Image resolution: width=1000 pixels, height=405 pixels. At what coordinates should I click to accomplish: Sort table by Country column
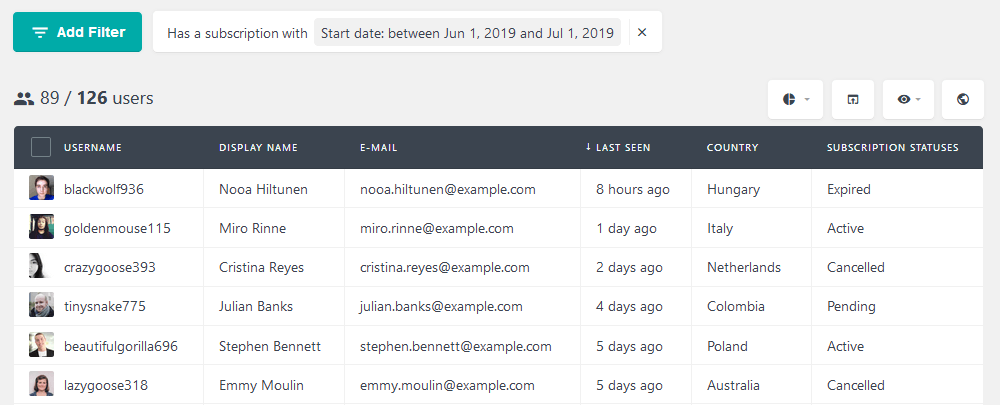point(732,147)
